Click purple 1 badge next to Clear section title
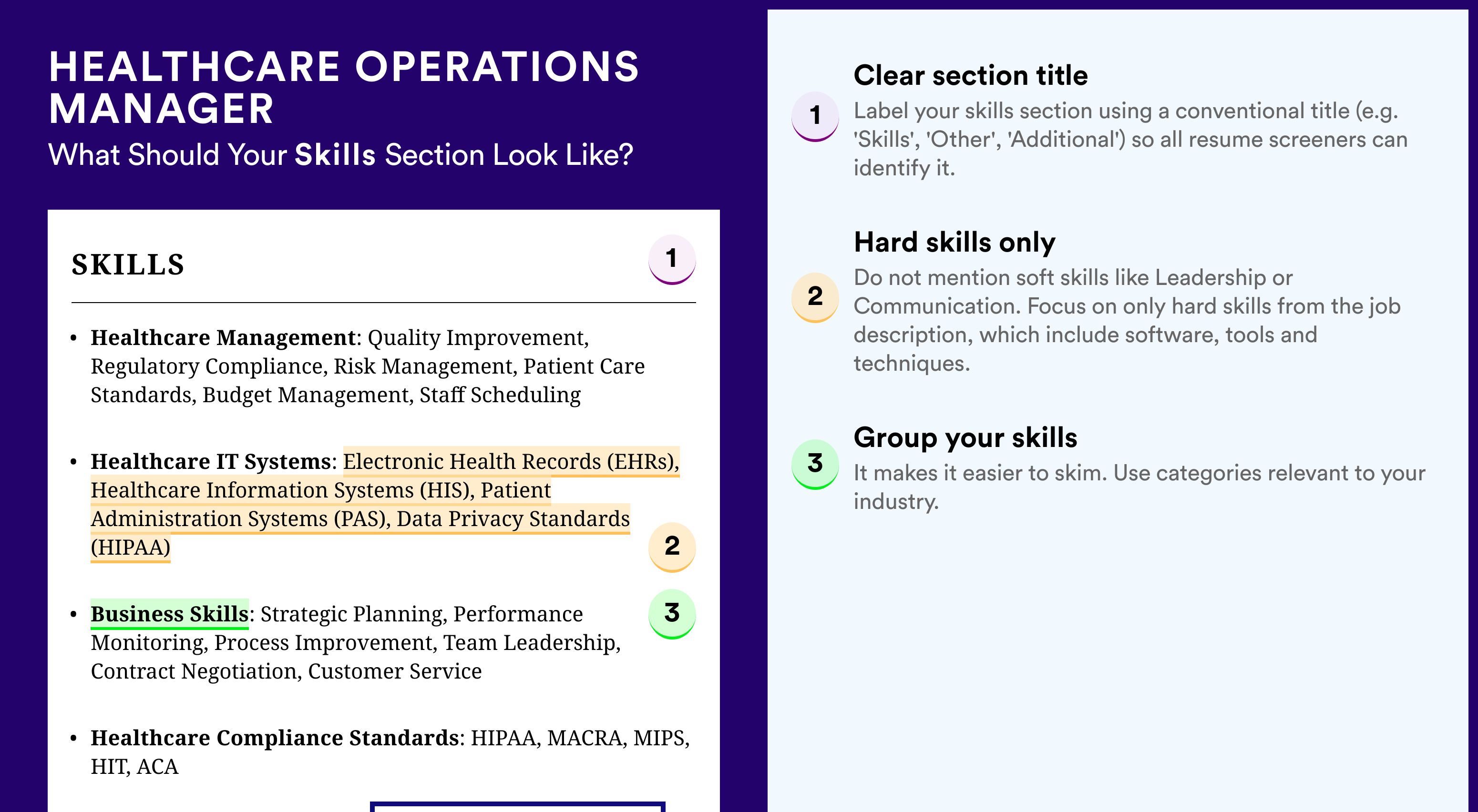Image resolution: width=1478 pixels, height=812 pixels. coord(815,116)
